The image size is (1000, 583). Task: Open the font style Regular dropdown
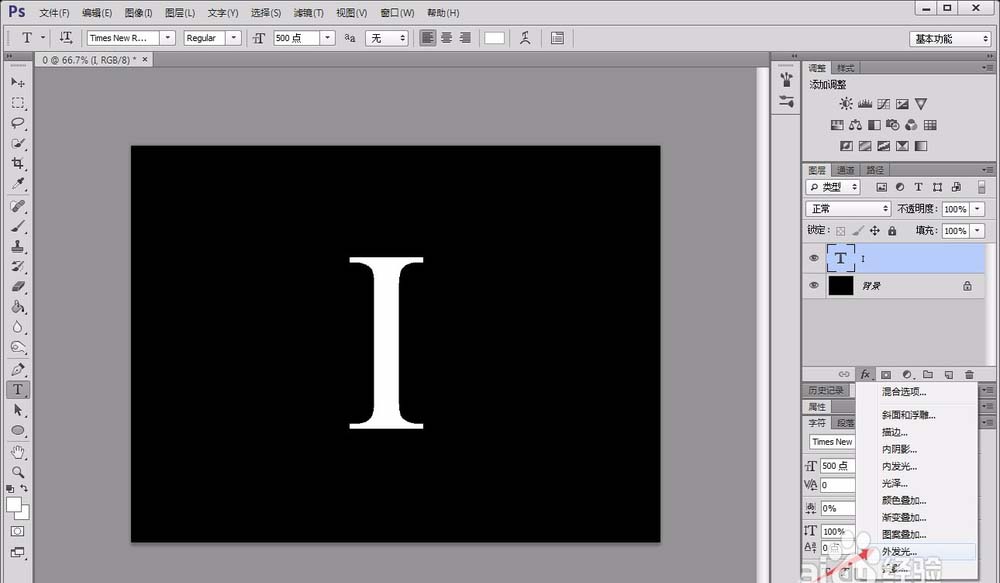point(233,38)
